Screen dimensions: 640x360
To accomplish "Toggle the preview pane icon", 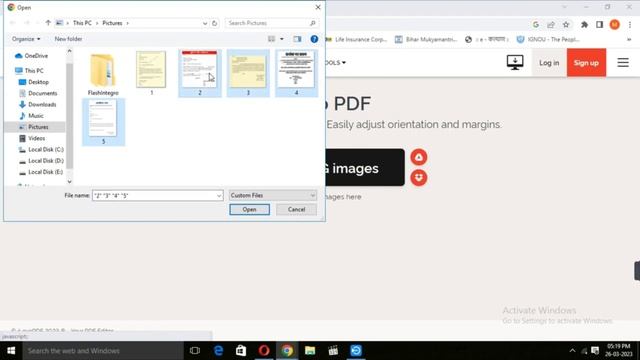I will point(297,39).
